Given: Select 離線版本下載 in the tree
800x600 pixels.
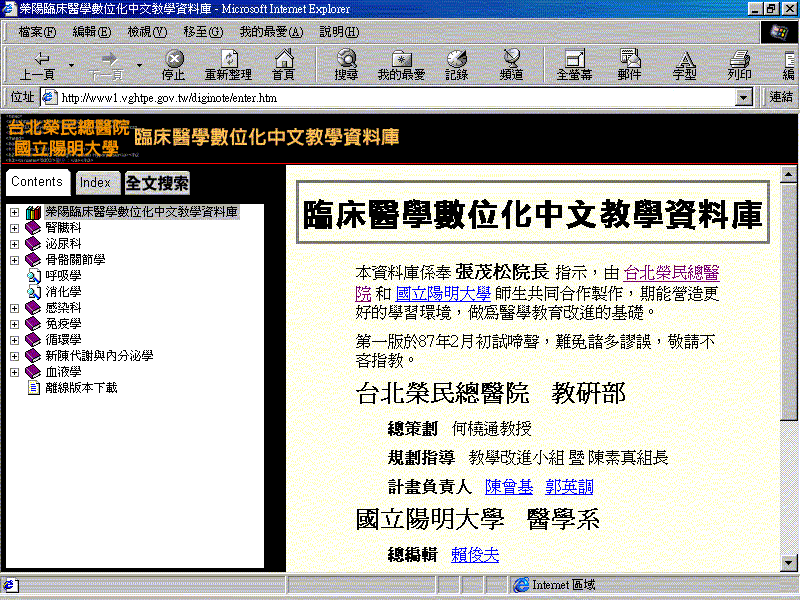Looking at the screenshot, I should (x=80, y=388).
